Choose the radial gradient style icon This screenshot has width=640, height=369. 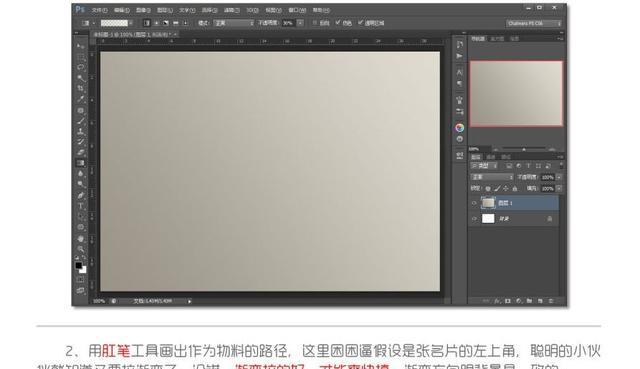(x=156, y=23)
